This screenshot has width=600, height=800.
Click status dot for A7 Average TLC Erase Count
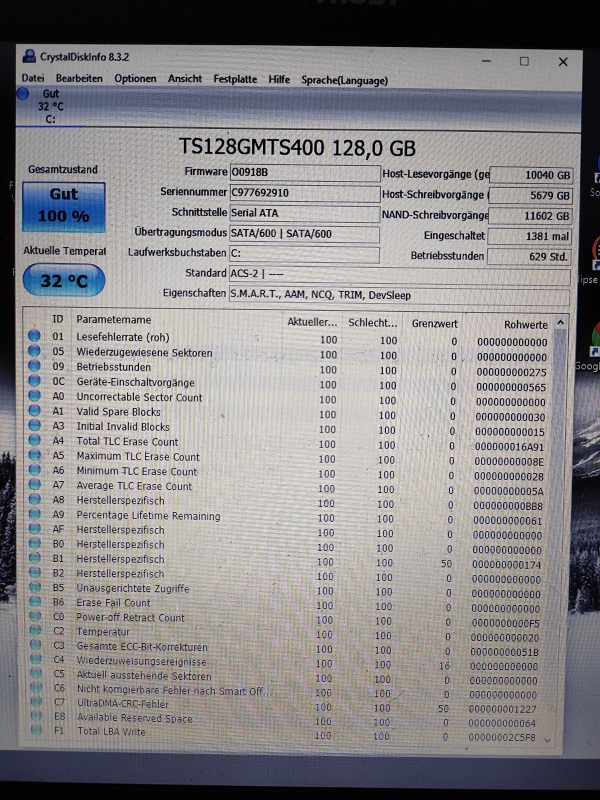tap(35, 484)
